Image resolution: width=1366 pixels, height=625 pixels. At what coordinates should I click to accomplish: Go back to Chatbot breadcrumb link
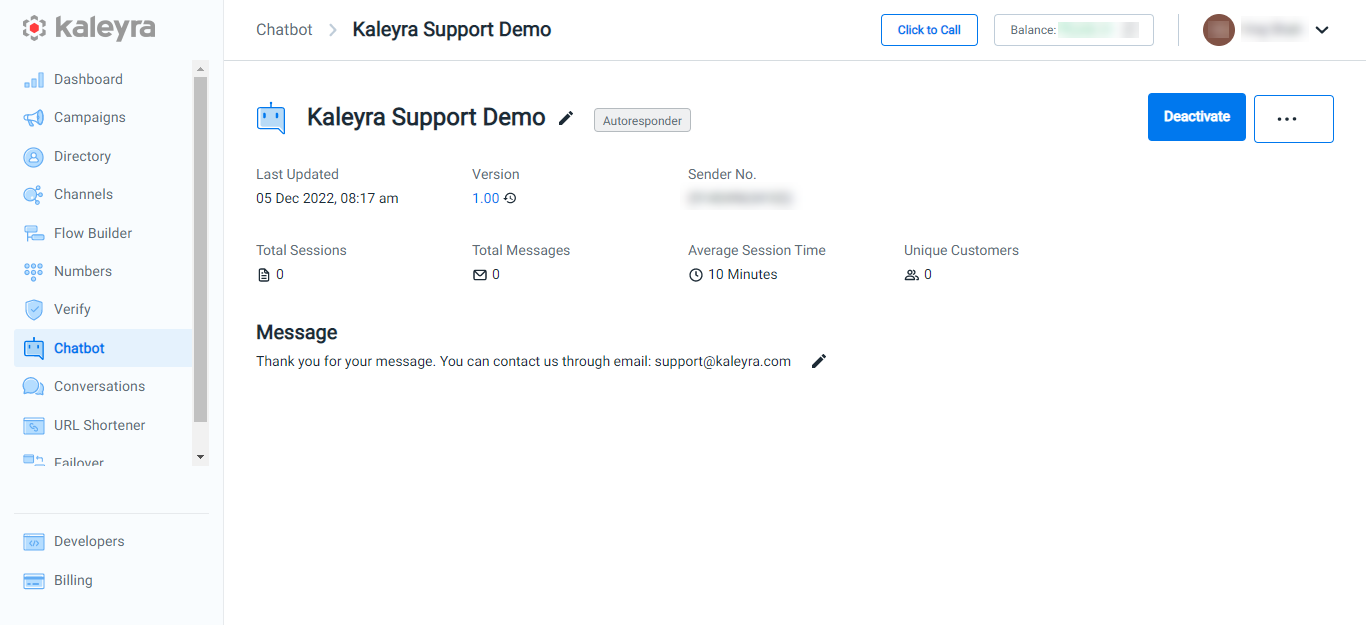click(x=284, y=30)
